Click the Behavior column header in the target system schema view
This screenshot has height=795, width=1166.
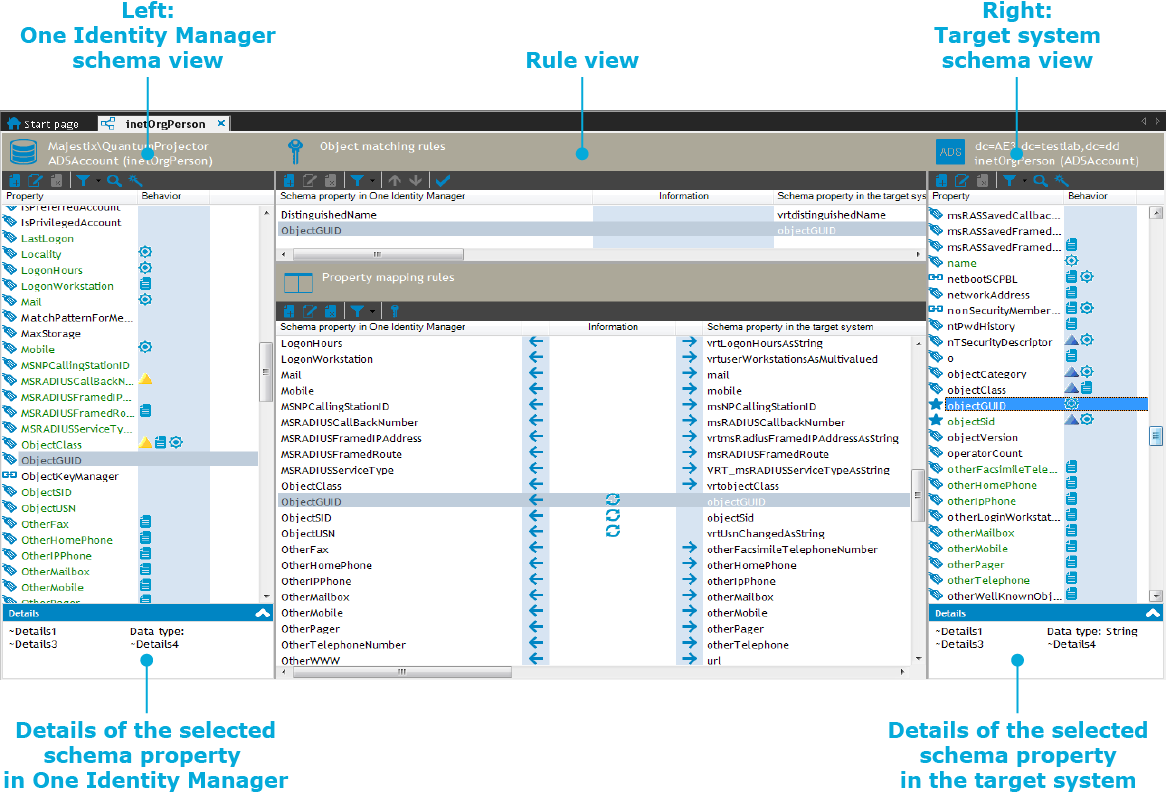[1101, 196]
